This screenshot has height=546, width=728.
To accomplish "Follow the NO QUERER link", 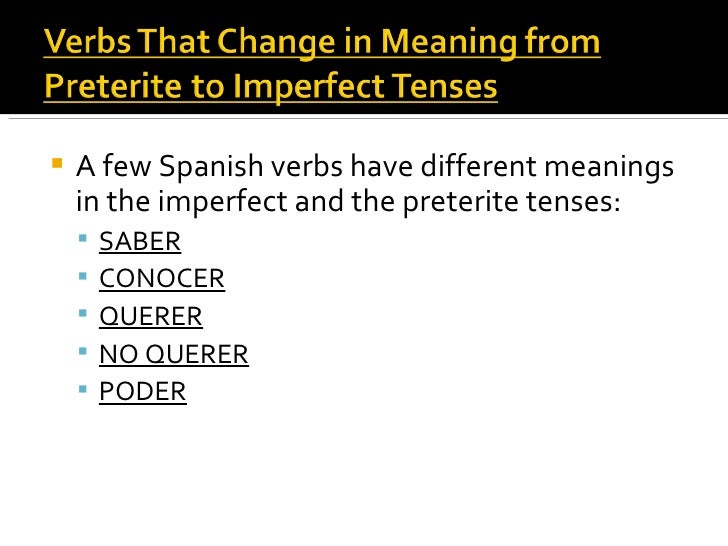I will point(173,354).
